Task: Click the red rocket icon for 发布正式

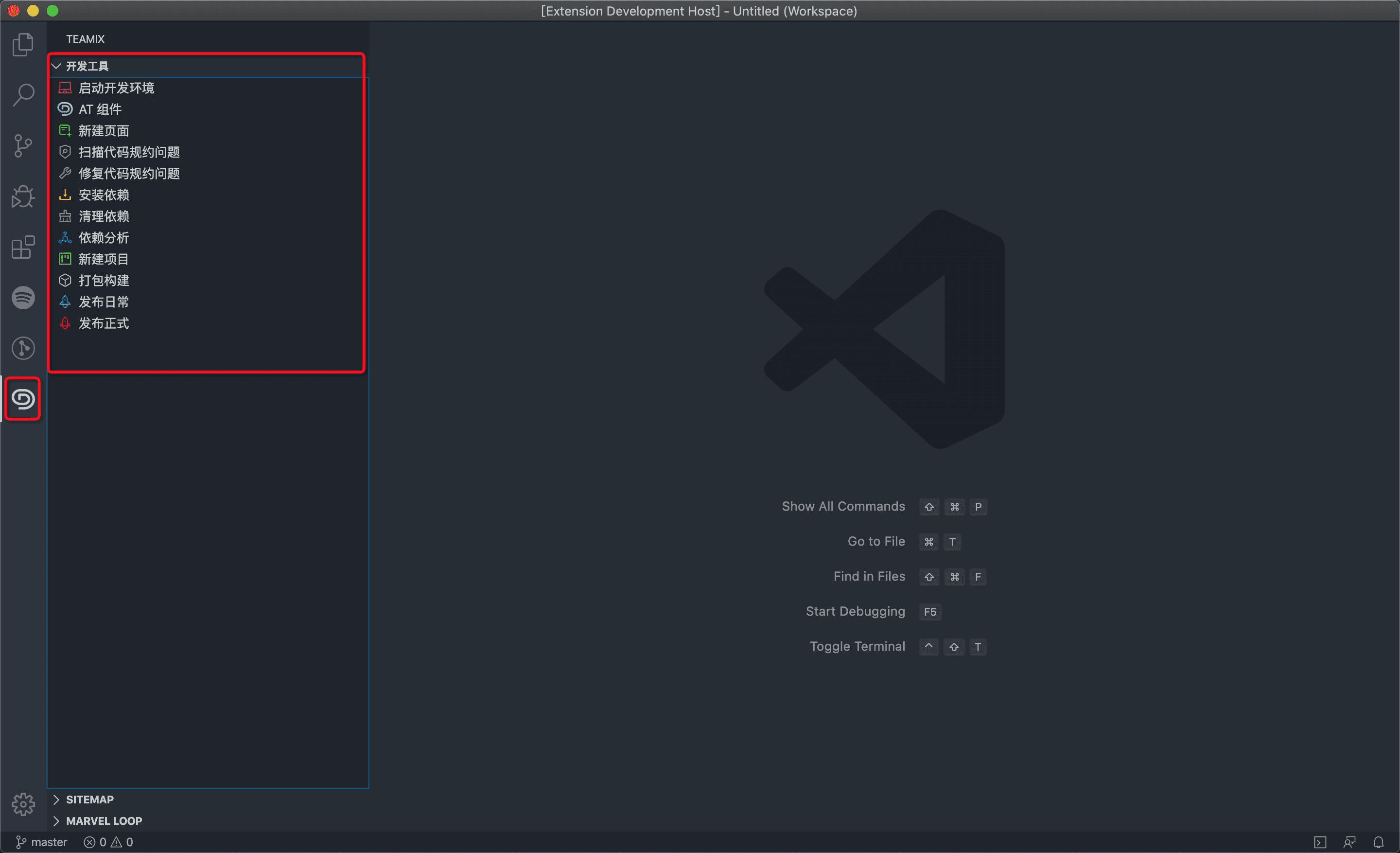Action: 65,323
